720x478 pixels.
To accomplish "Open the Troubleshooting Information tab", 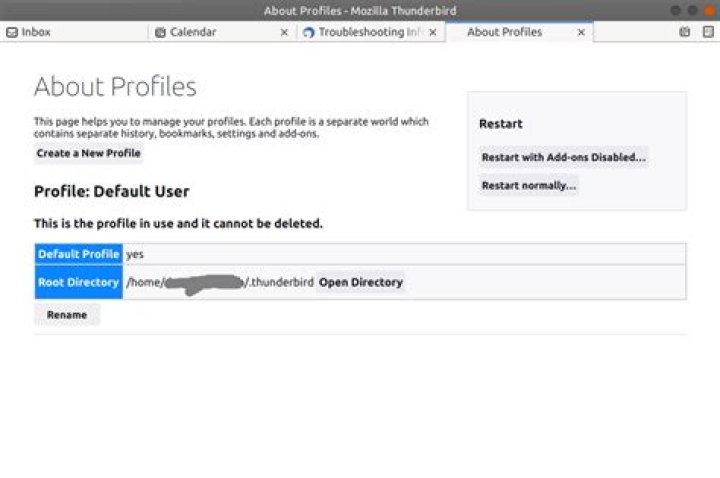I will 371,32.
